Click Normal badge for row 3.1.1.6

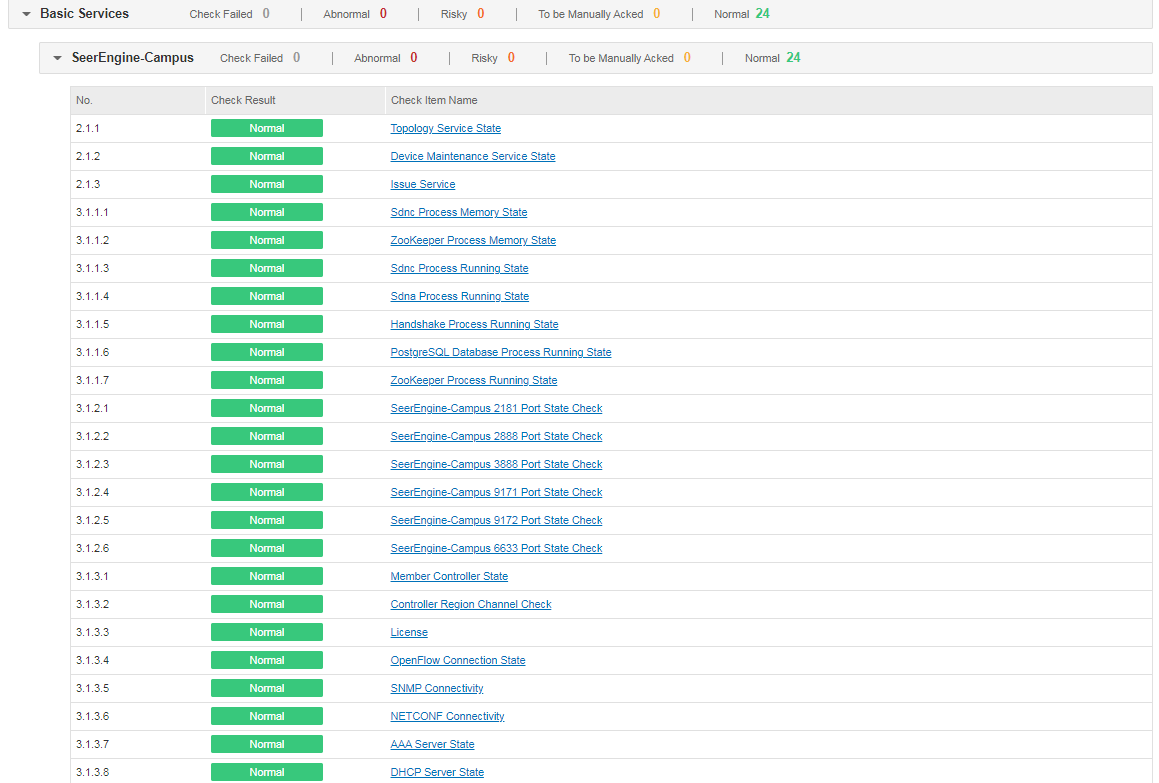pyautogui.click(x=267, y=352)
